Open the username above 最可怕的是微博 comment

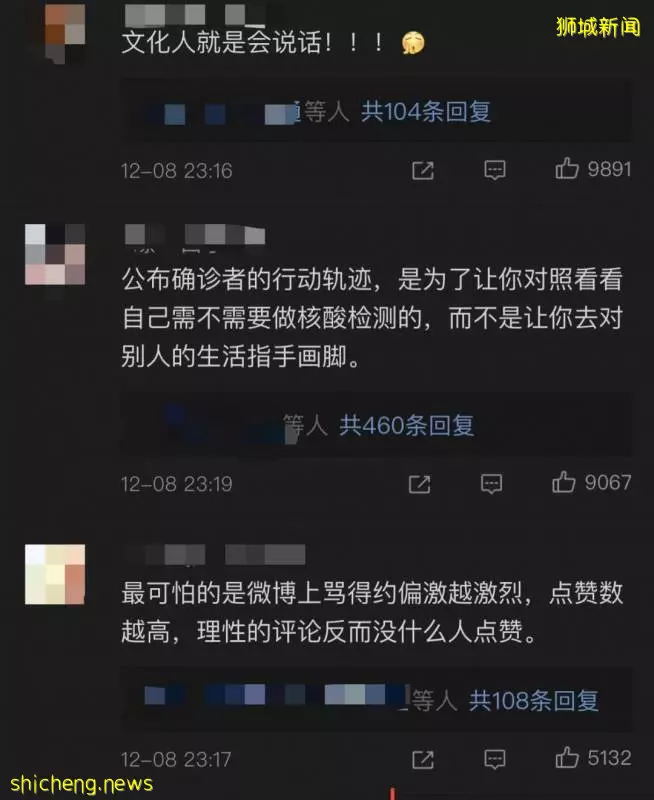point(215,555)
